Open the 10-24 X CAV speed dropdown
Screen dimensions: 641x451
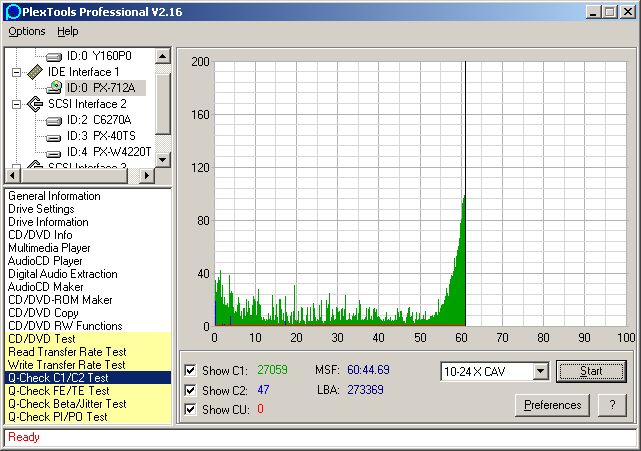point(540,371)
